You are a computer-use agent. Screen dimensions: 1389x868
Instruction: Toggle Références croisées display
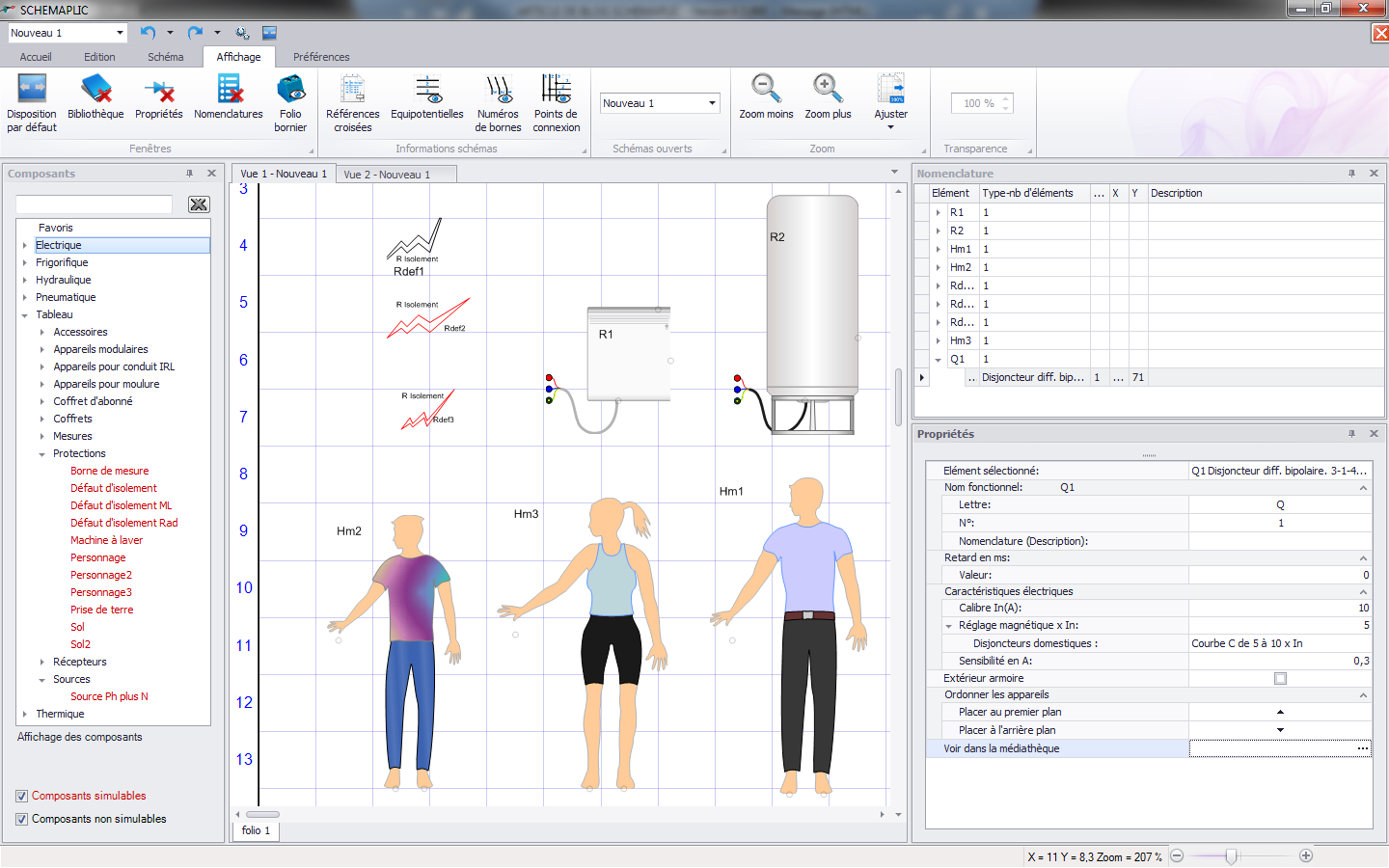click(x=353, y=90)
